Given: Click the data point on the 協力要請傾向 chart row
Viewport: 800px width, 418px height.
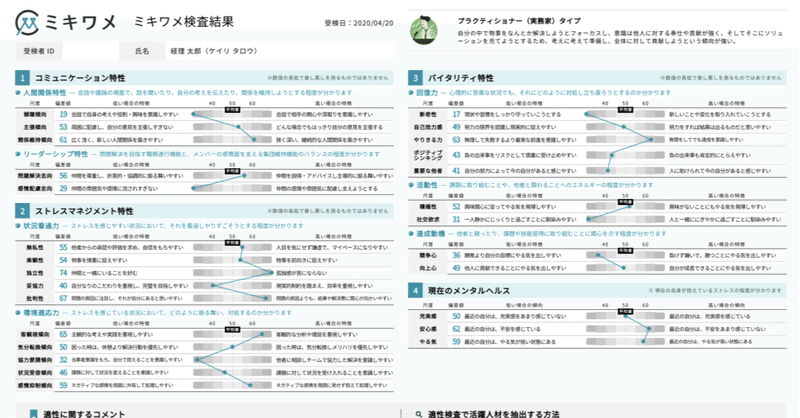Looking at the screenshot, I should click(197, 360).
